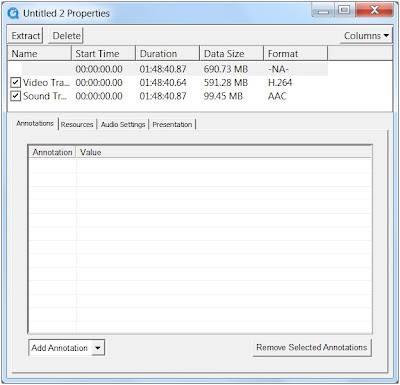Click the QuickTime icon in title bar
400x385 pixels.
pyautogui.click(x=13, y=13)
